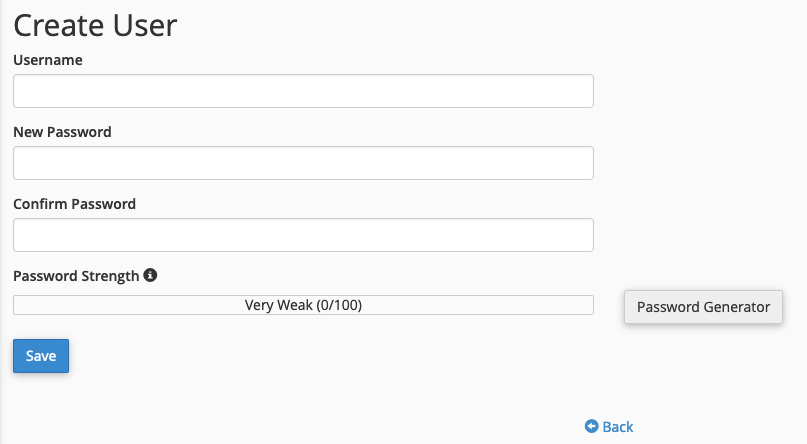This screenshot has height=444, width=807.
Task: Generate a random password for the user
Action: pyautogui.click(x=703, y=307)
